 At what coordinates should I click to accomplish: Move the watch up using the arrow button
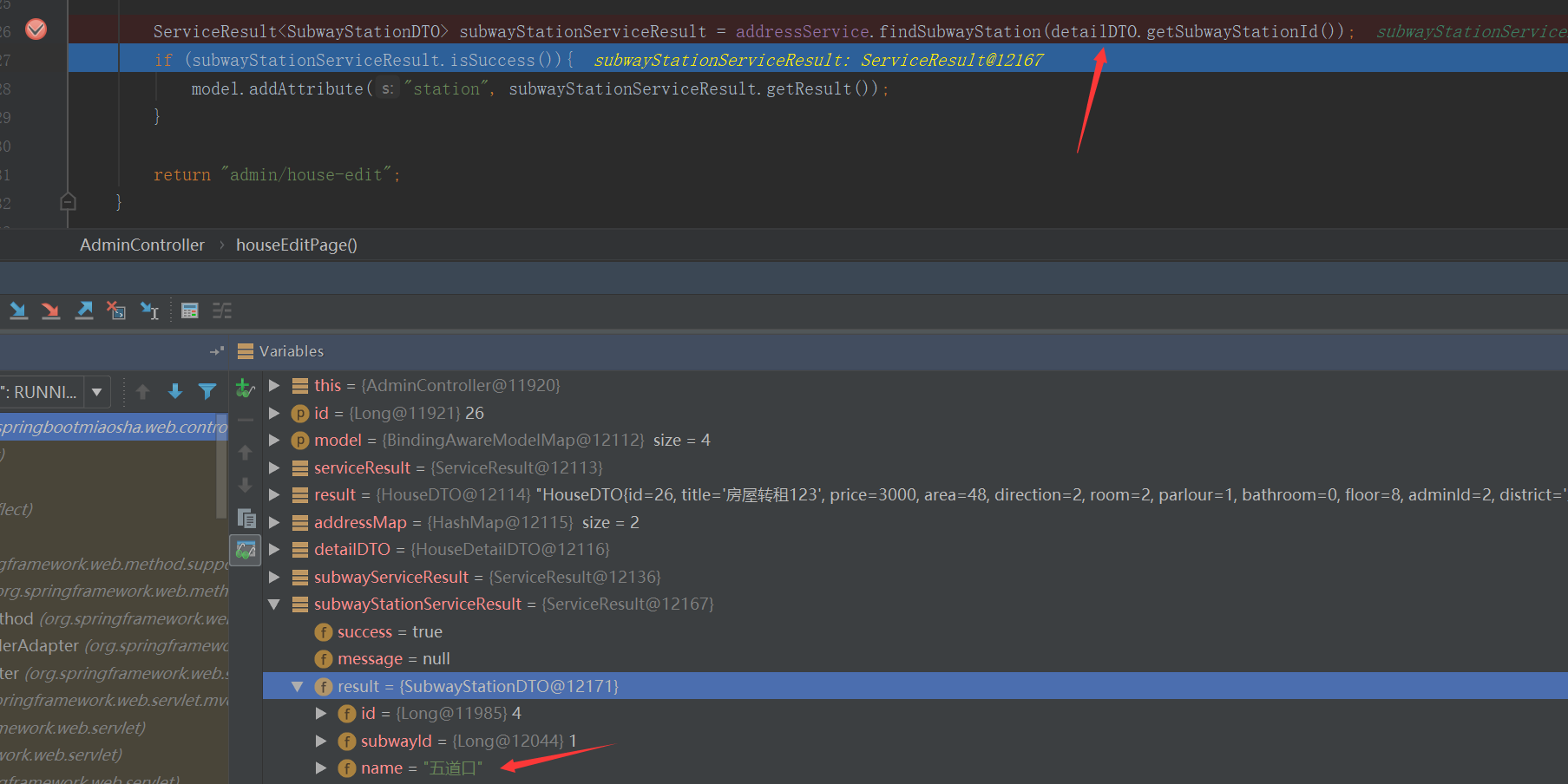[x=245, y=452]
